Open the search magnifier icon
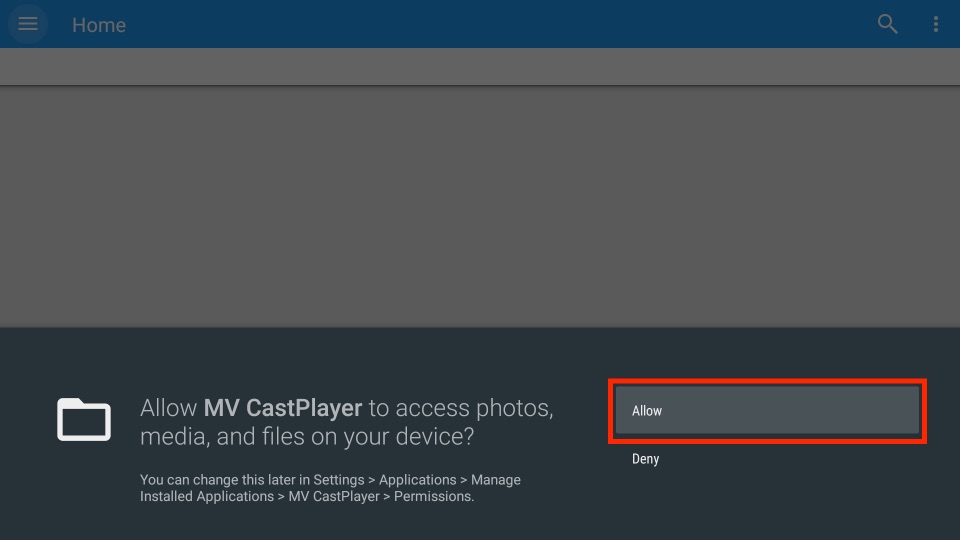 (887, 24)
